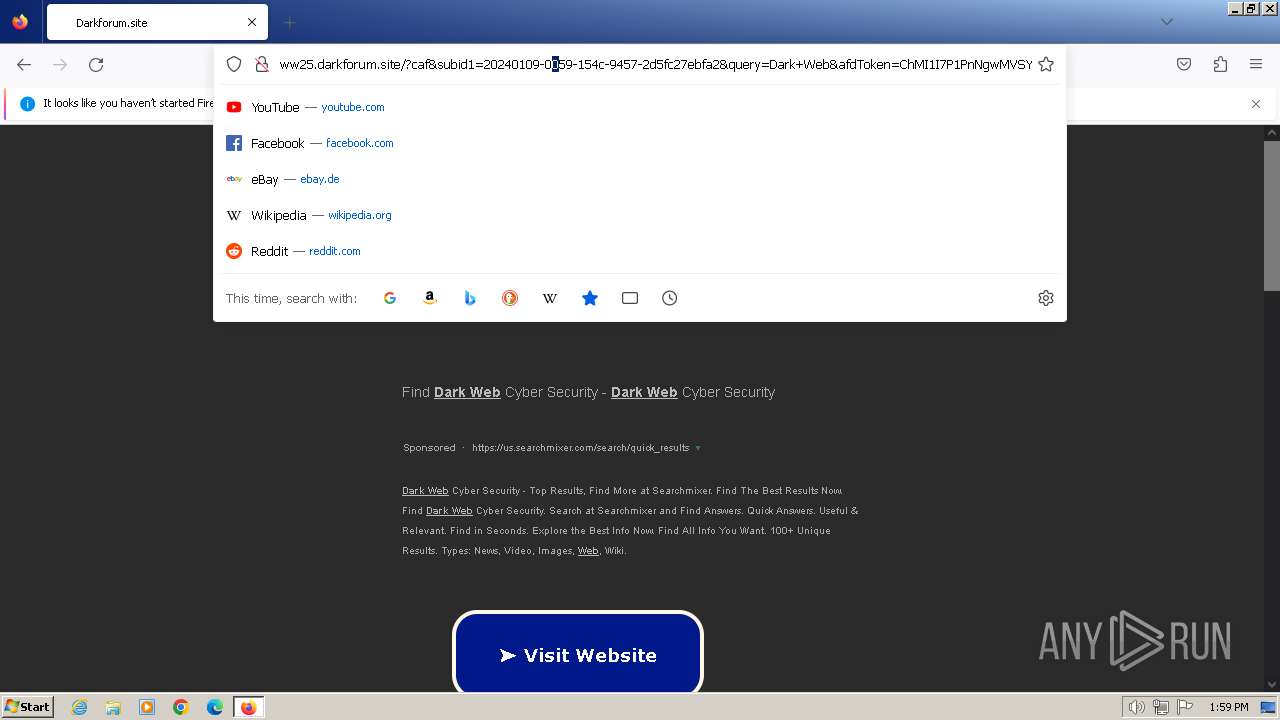Image resolution: width=1280 pixels, height=720 pixels.
Task: Click the 1:59 PM clock
Action: 1229,707
